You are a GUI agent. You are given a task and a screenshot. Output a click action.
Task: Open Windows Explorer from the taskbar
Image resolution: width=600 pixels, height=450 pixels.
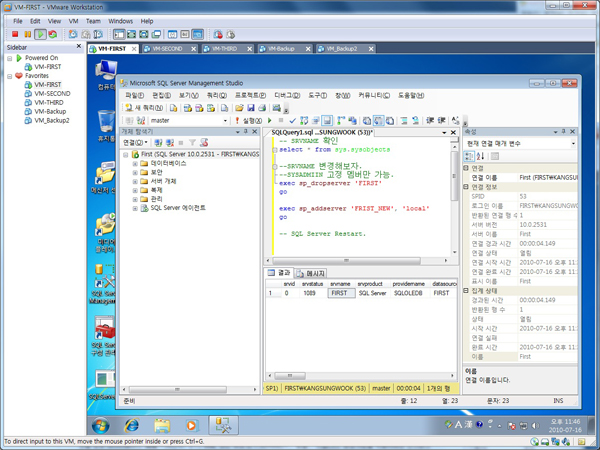point(162,426)
